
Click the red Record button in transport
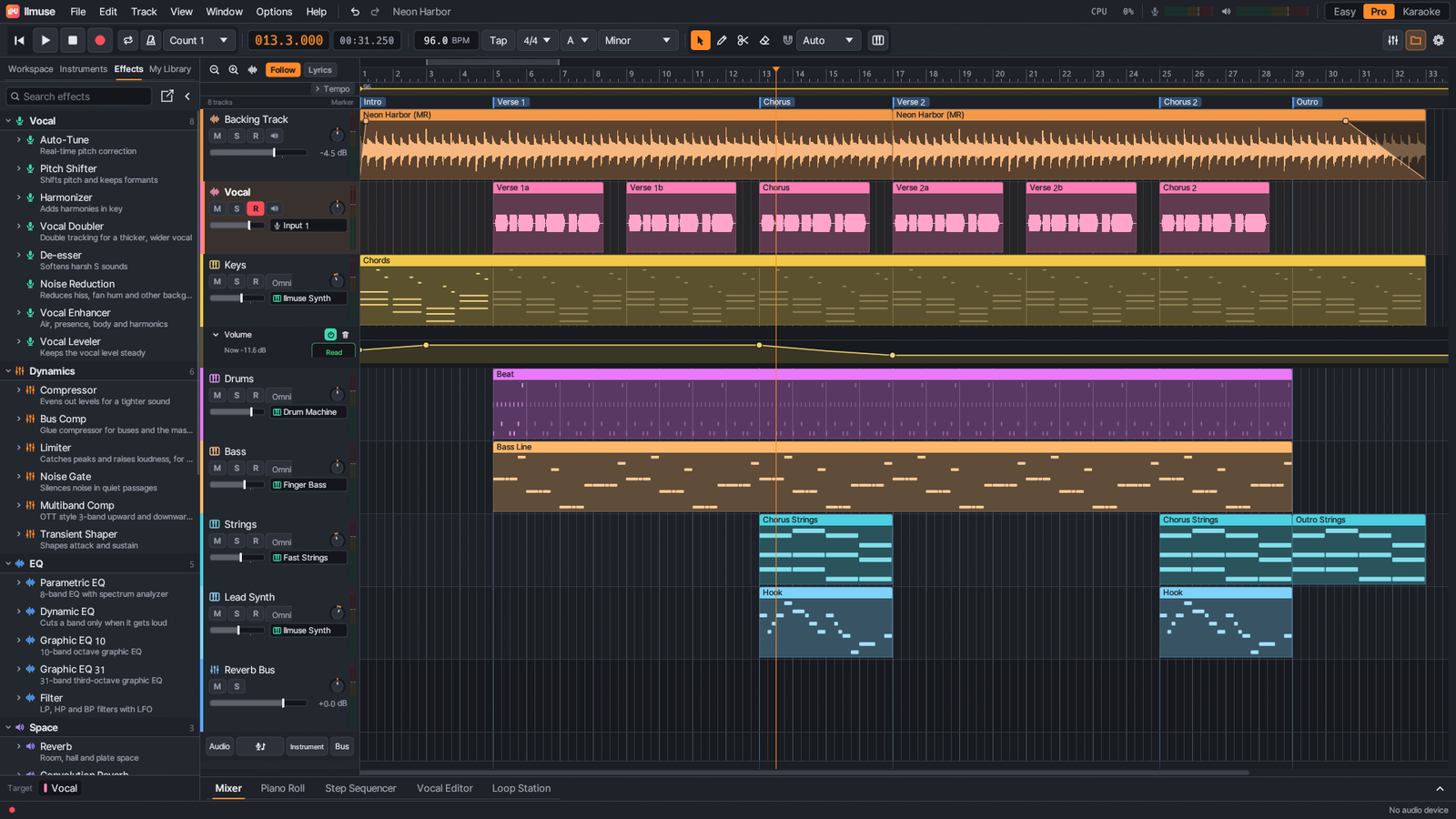tap(100, 40)
